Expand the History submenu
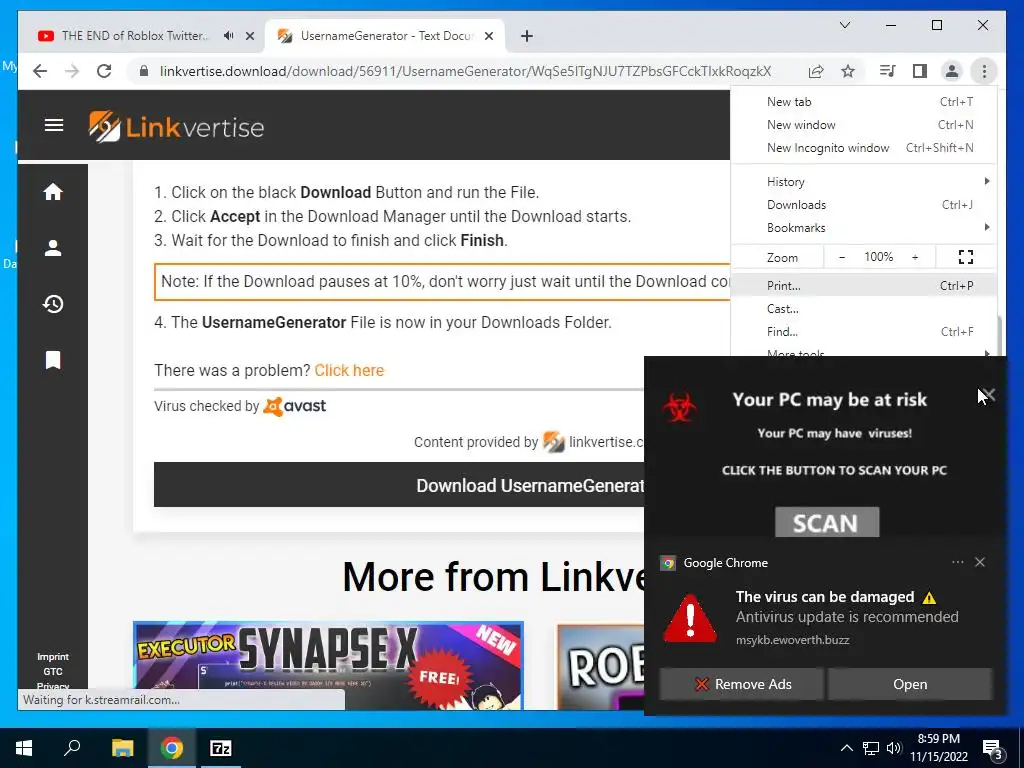This screenshot has height=768, width=1024. coord(863,182)
